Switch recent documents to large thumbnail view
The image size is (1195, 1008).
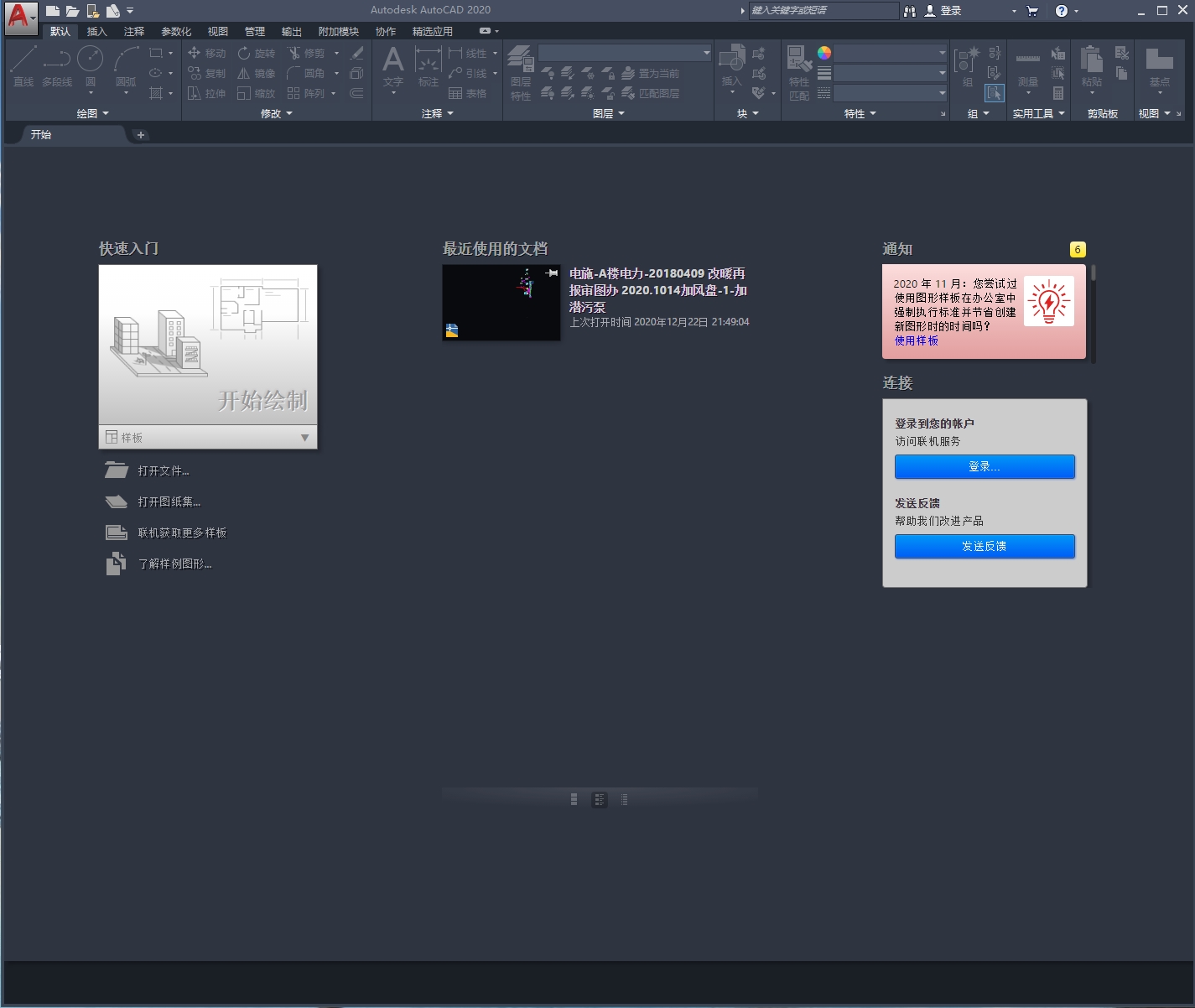[x=574, y=799]
